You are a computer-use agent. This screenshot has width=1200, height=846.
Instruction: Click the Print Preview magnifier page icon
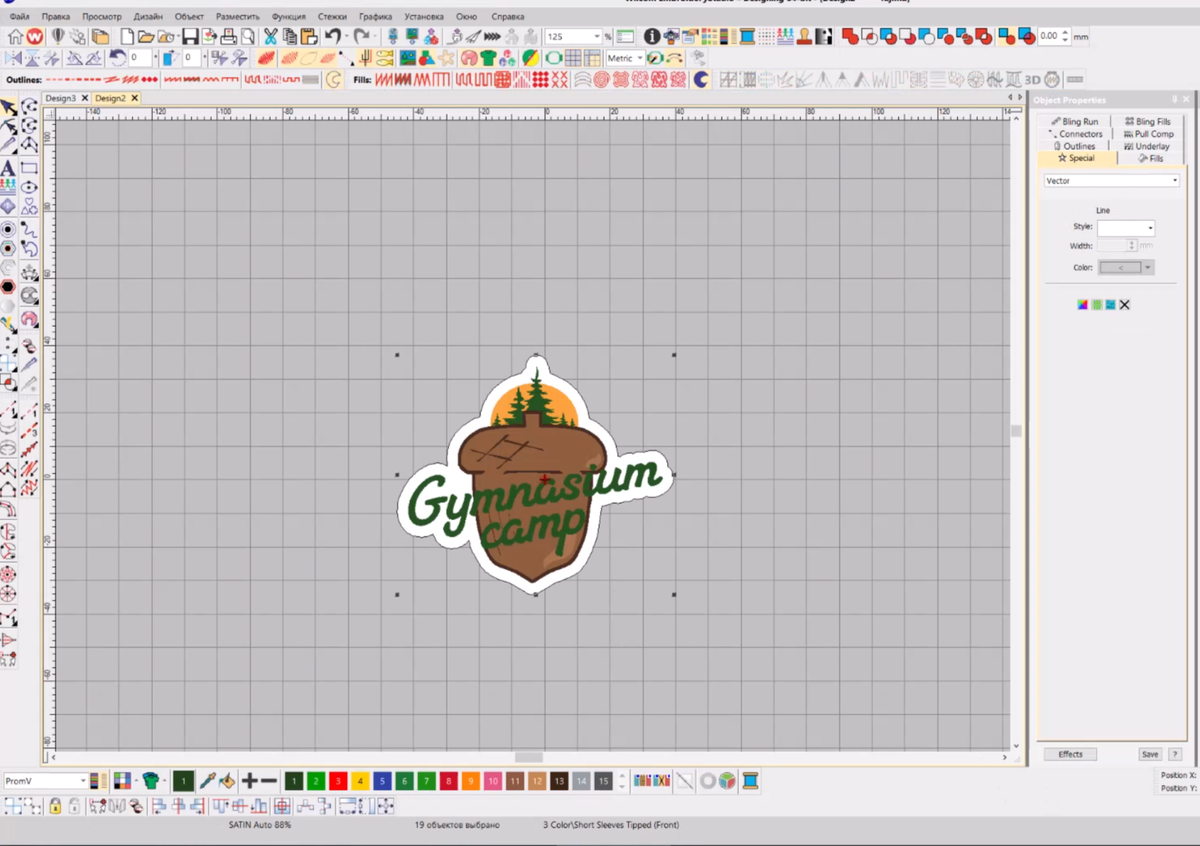[x=248, y=36]
